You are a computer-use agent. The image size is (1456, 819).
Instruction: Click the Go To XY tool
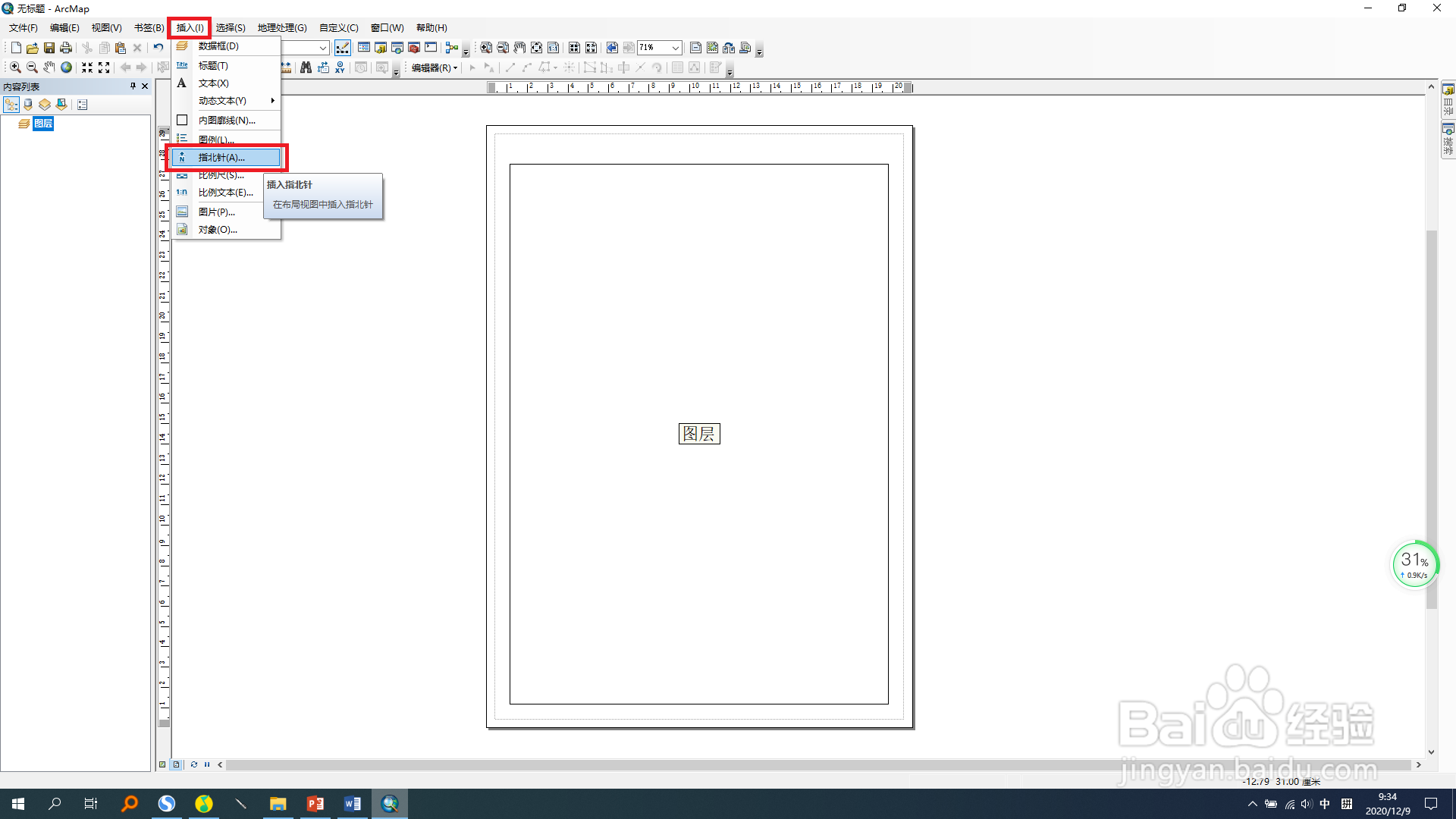[x=340, y=67]
